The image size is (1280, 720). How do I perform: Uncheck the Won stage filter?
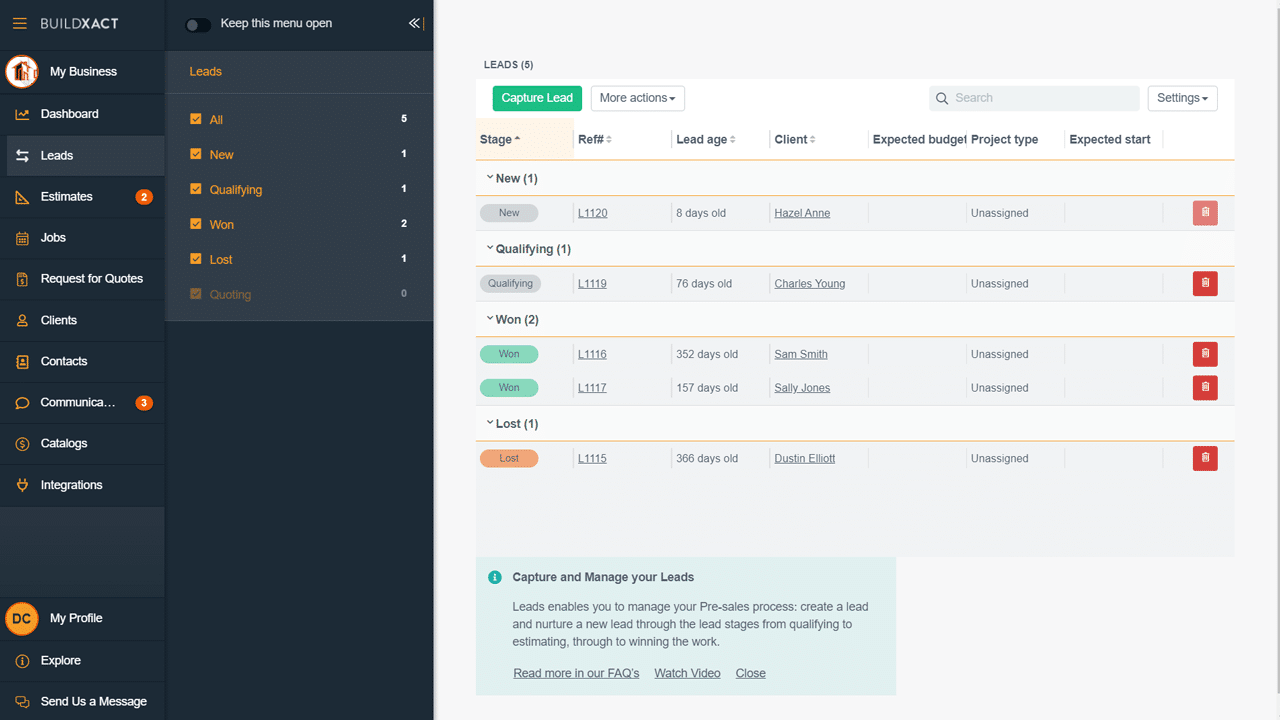pyautogui.click(x=196, y=224)
